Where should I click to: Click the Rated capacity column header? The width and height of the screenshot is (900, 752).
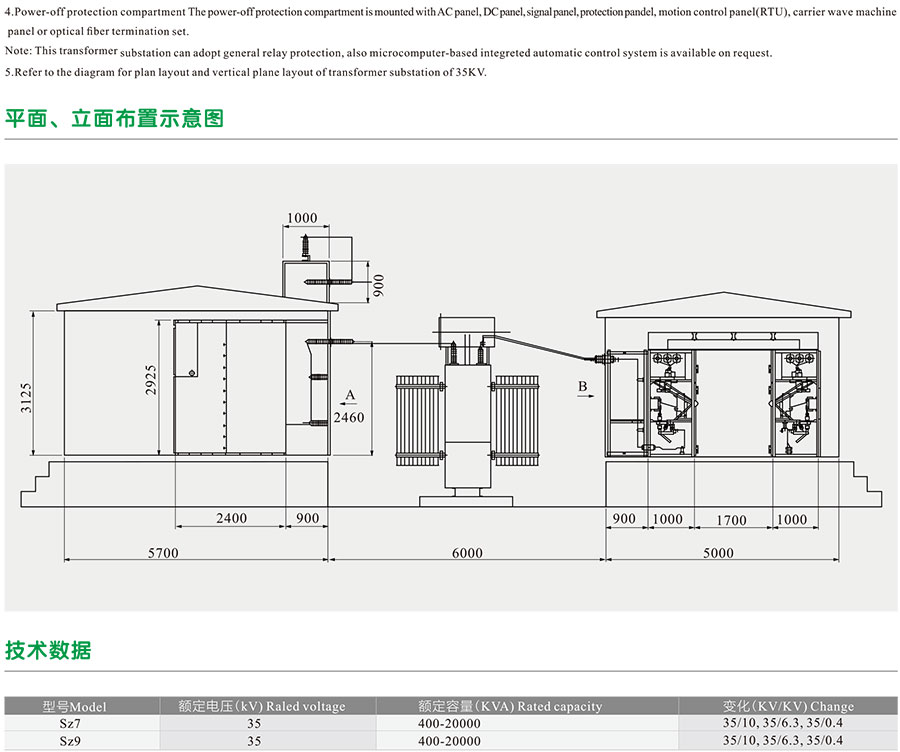coord(510,706)
